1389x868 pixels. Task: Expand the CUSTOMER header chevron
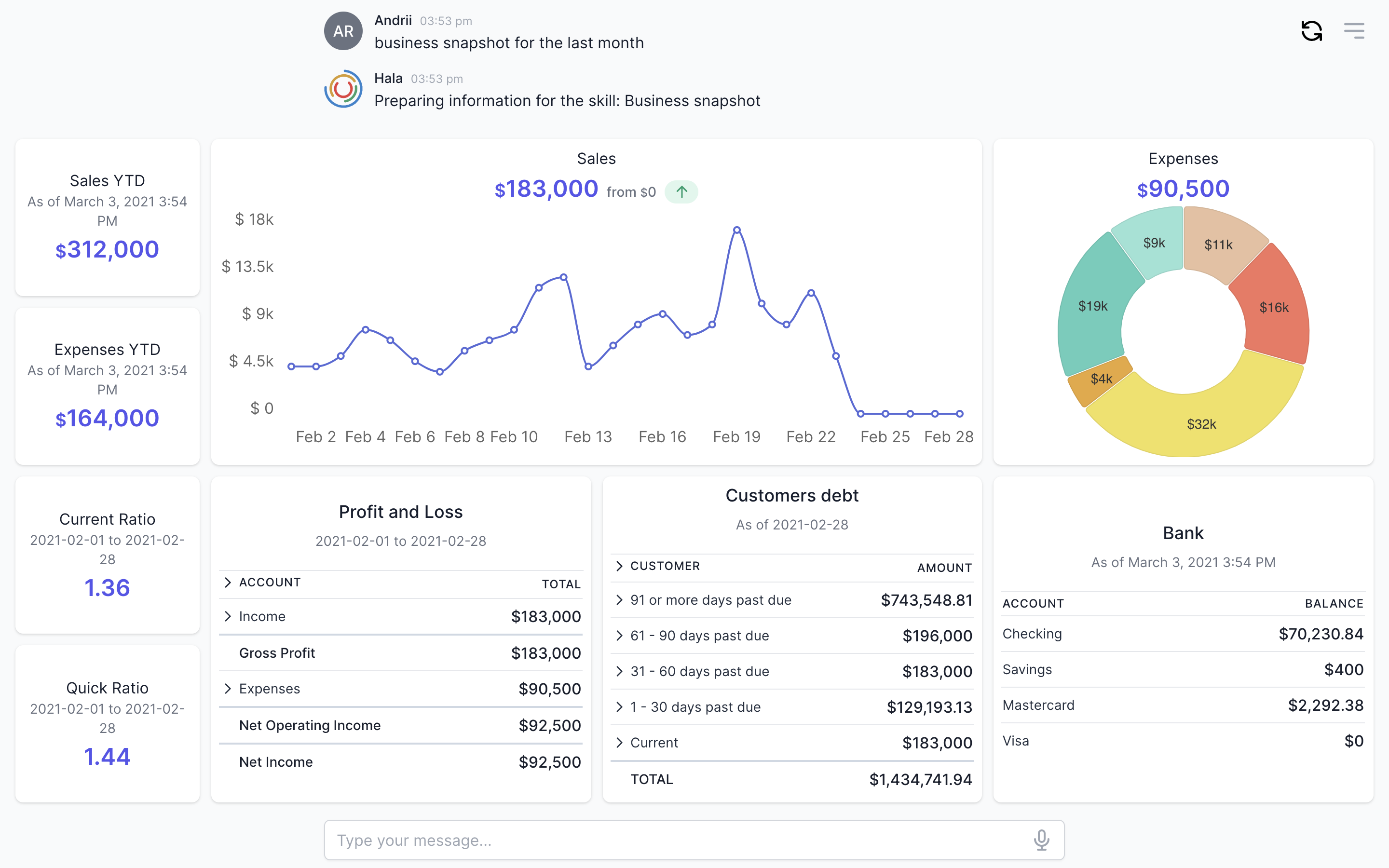coord(619,566)
